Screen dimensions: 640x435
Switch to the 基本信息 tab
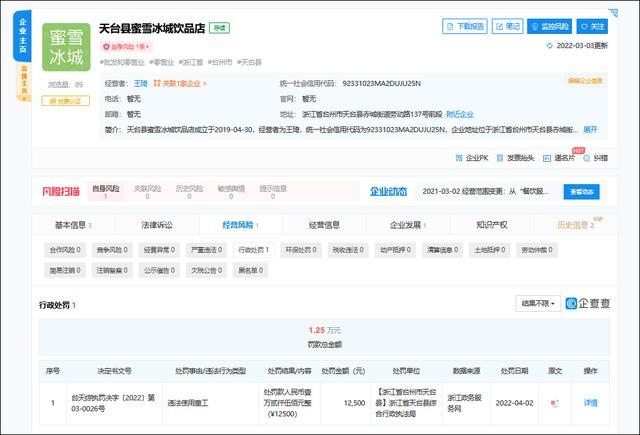[x=73, y=225]
